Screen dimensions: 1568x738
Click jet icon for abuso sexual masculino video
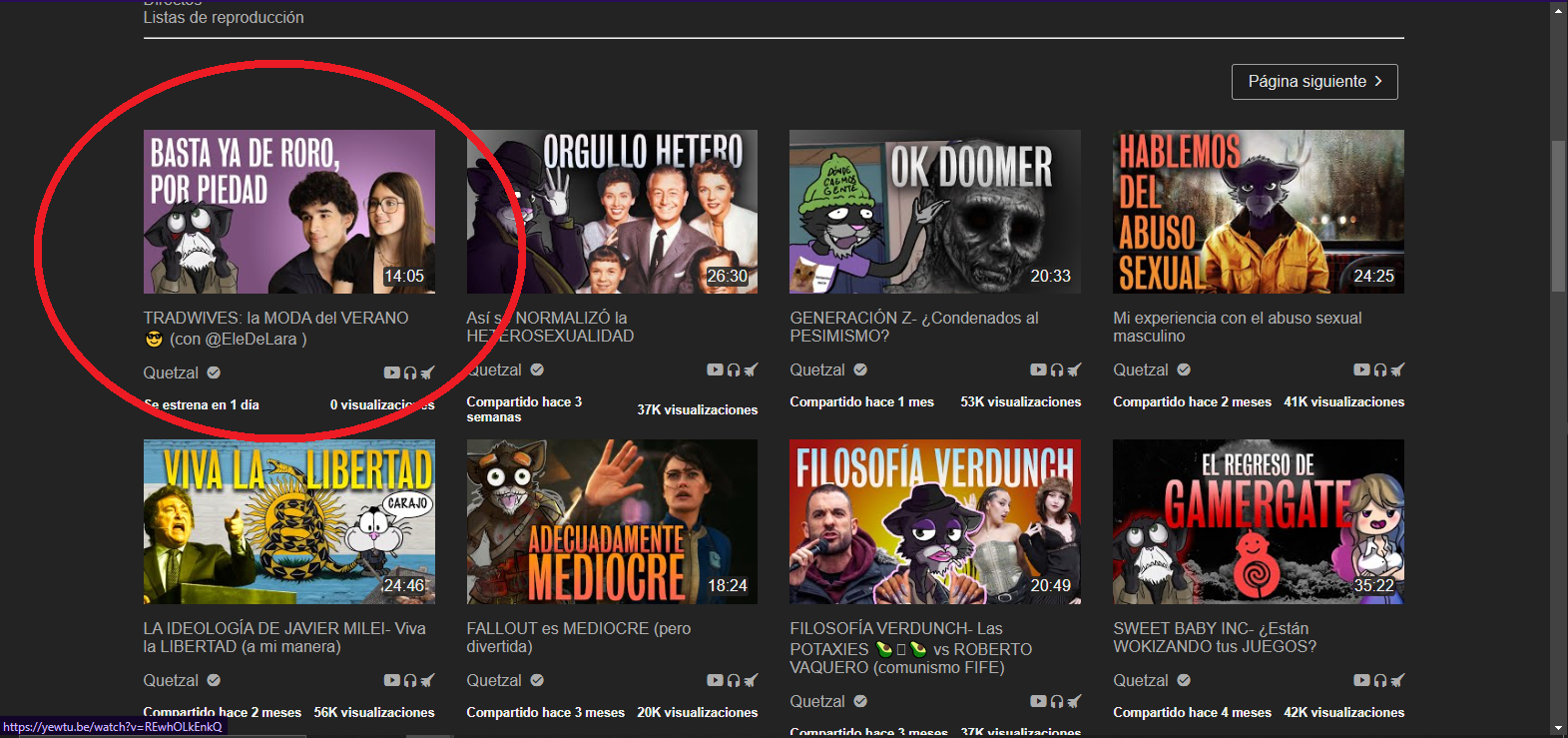click(x=1397, y=369)
